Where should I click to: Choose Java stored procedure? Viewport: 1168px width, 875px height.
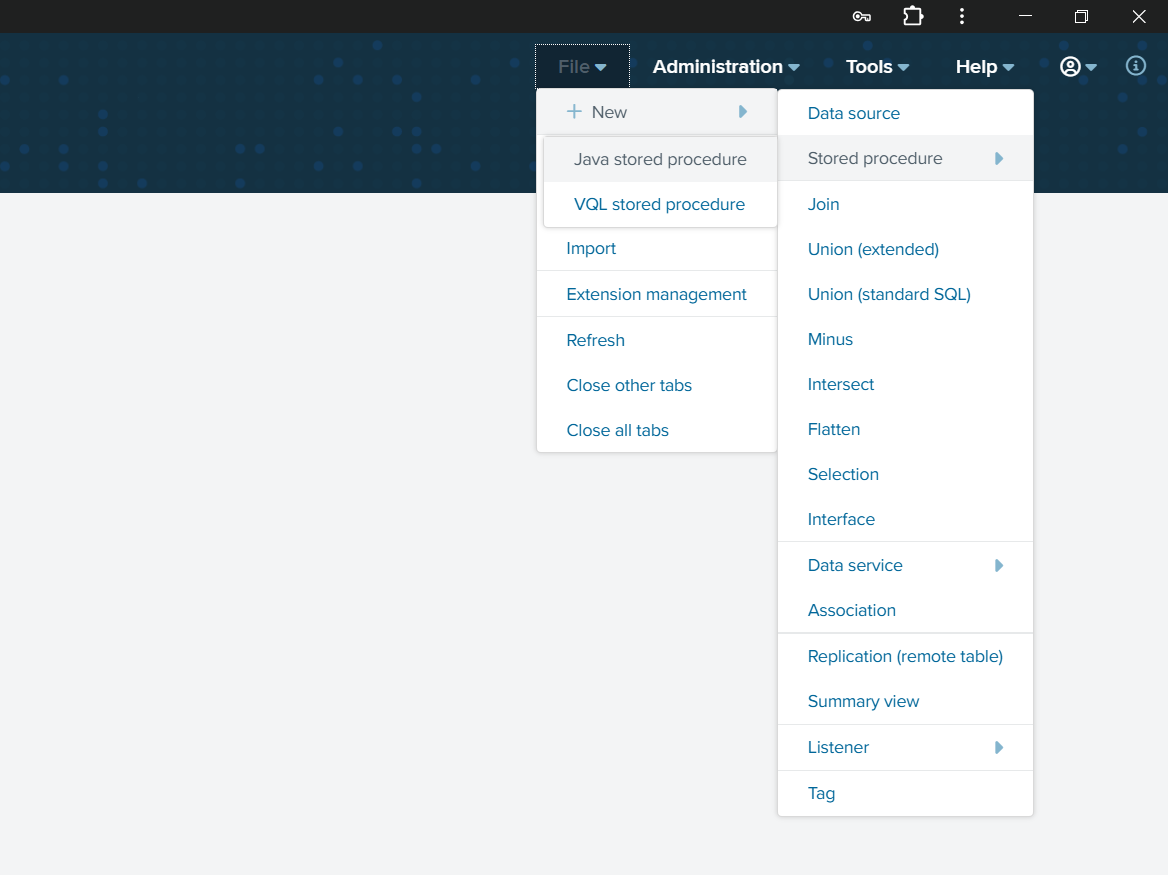click(660, 159)
